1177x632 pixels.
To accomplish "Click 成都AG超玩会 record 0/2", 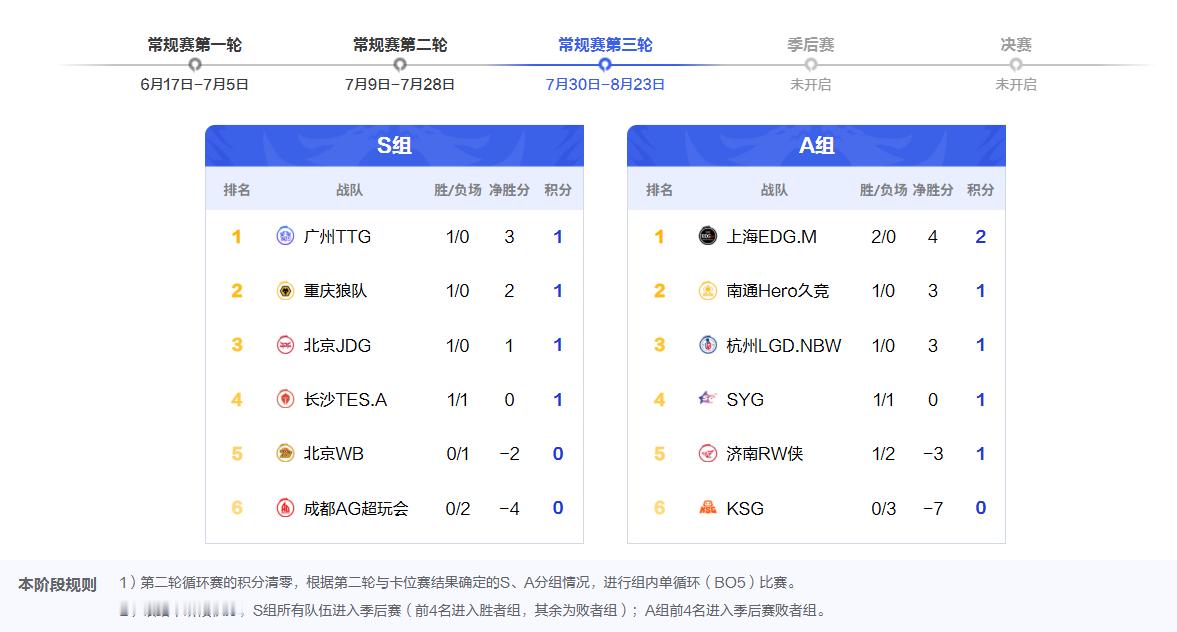I will 458,508.
